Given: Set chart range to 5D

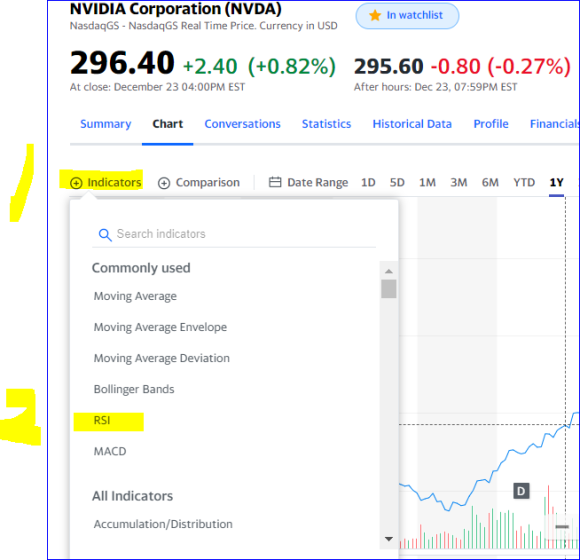Looking at the screenshot, I should [x=397, y=182].
